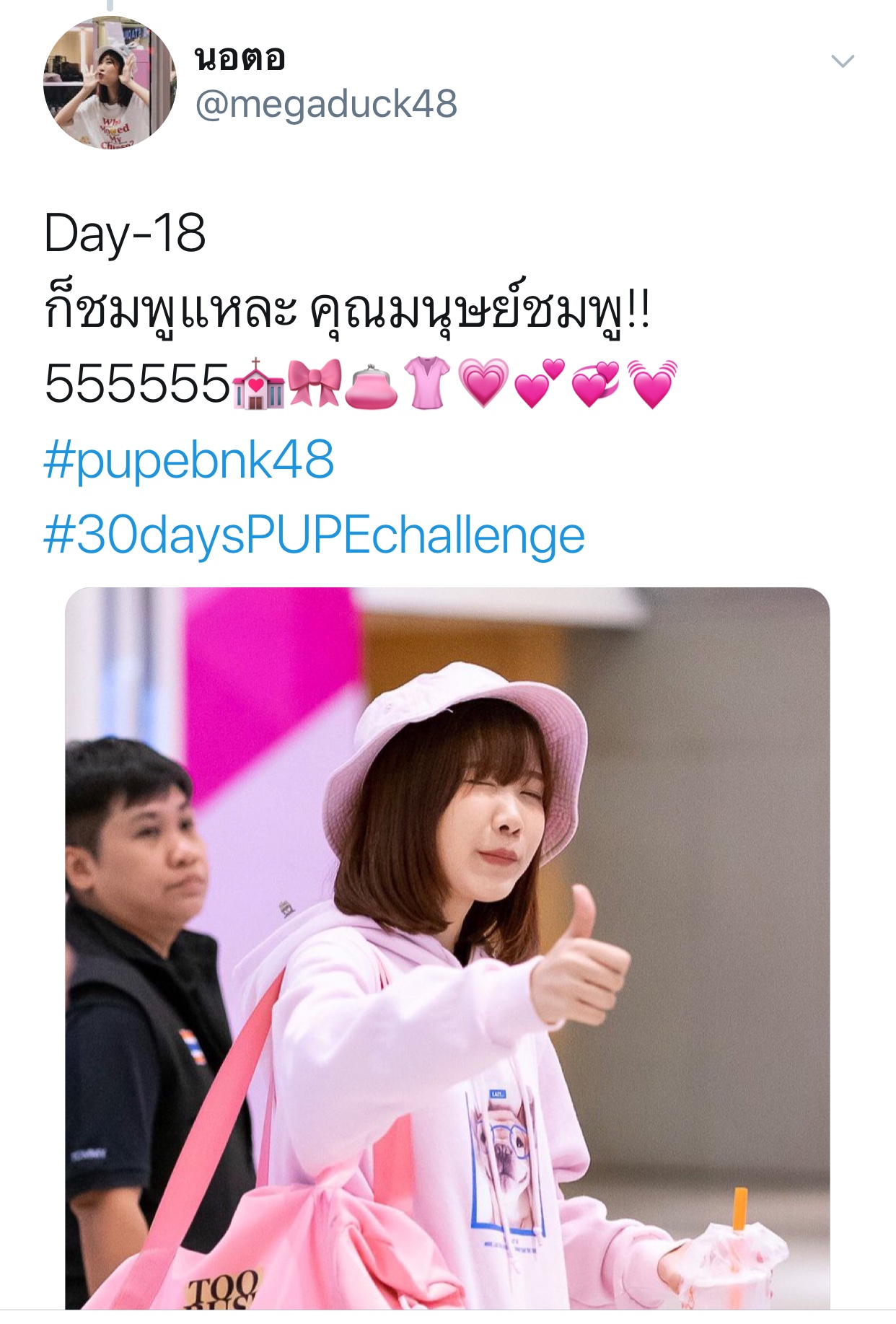Tap the beating heart emoji

click(x=652, y=384)
